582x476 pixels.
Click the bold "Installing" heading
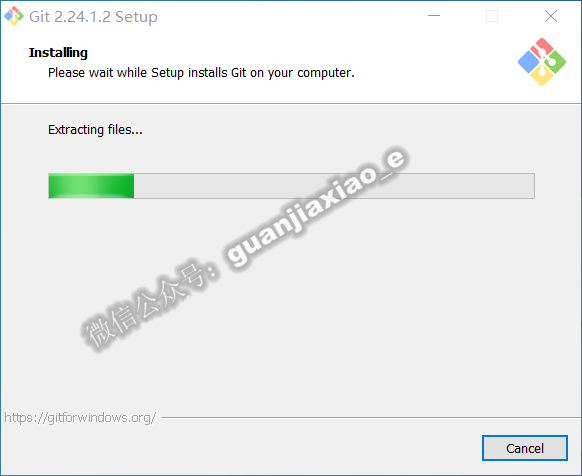pyautogui.click(x=58, y=53)
